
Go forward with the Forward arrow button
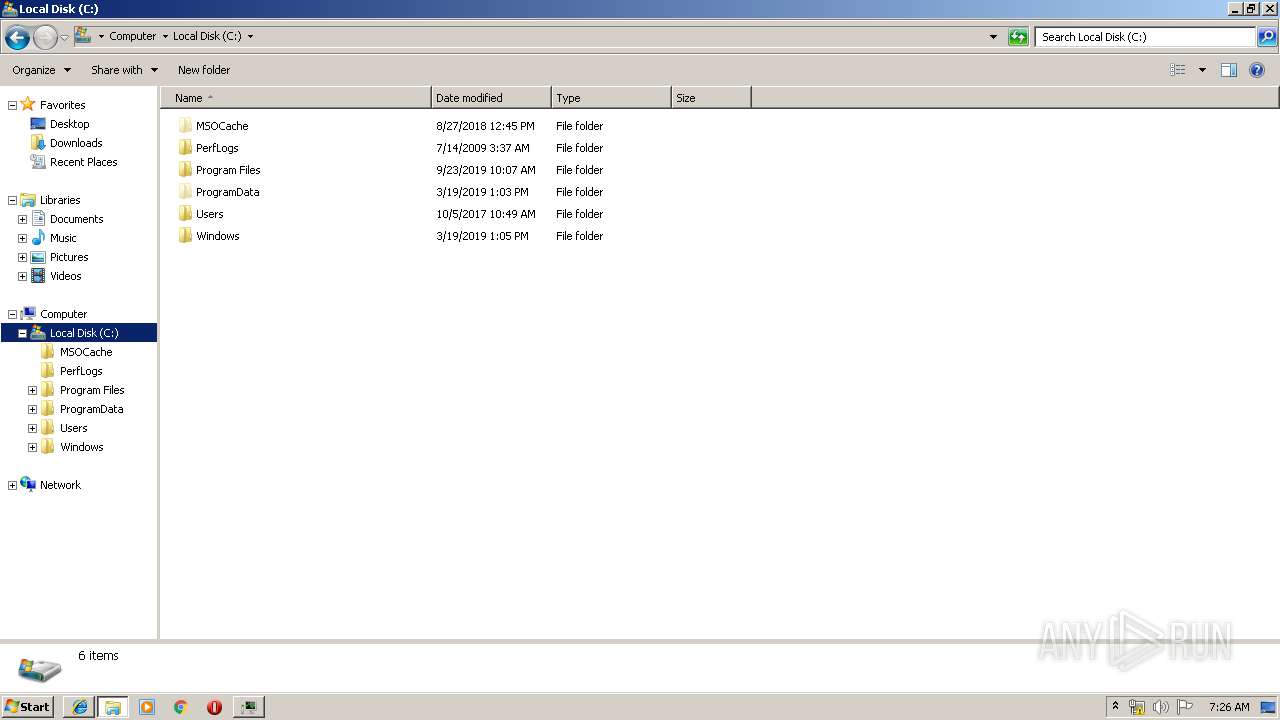(45, 38)
